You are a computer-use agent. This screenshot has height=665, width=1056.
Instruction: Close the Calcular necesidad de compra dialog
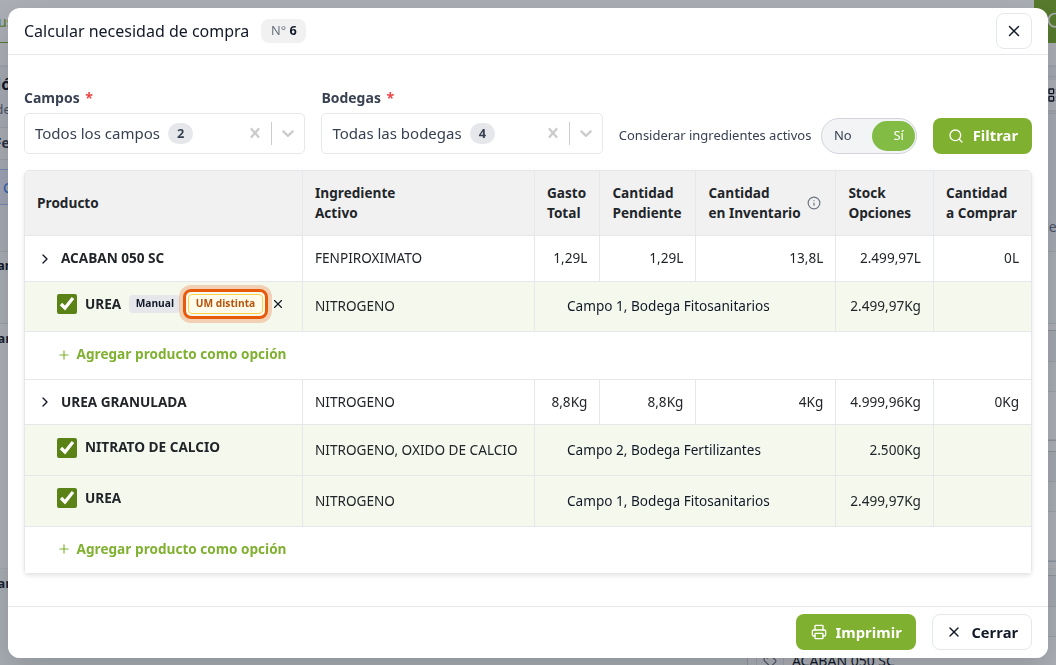tap(1014, 31)
